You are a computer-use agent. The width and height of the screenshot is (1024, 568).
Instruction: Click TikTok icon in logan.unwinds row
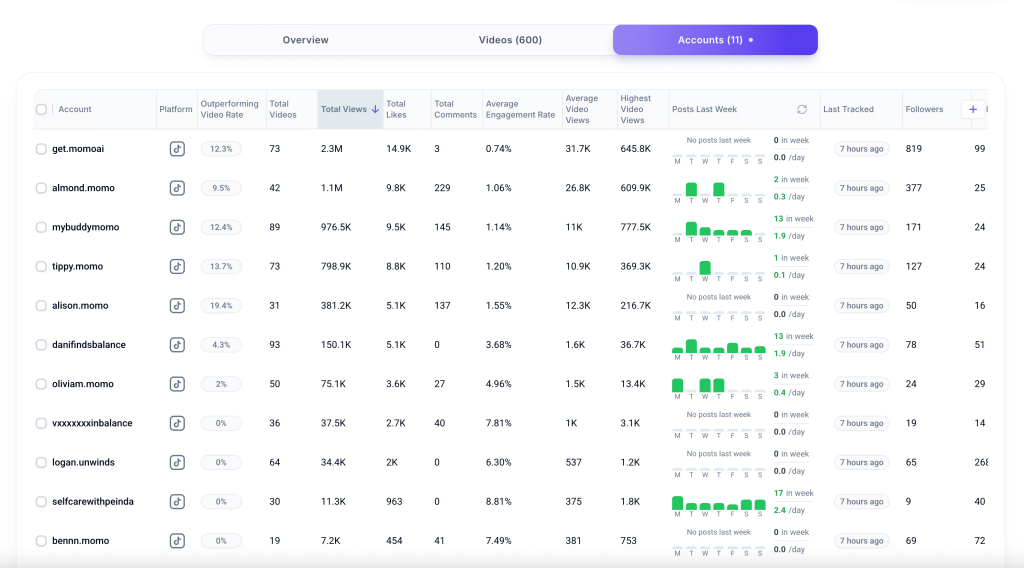(x=177, y=462)
